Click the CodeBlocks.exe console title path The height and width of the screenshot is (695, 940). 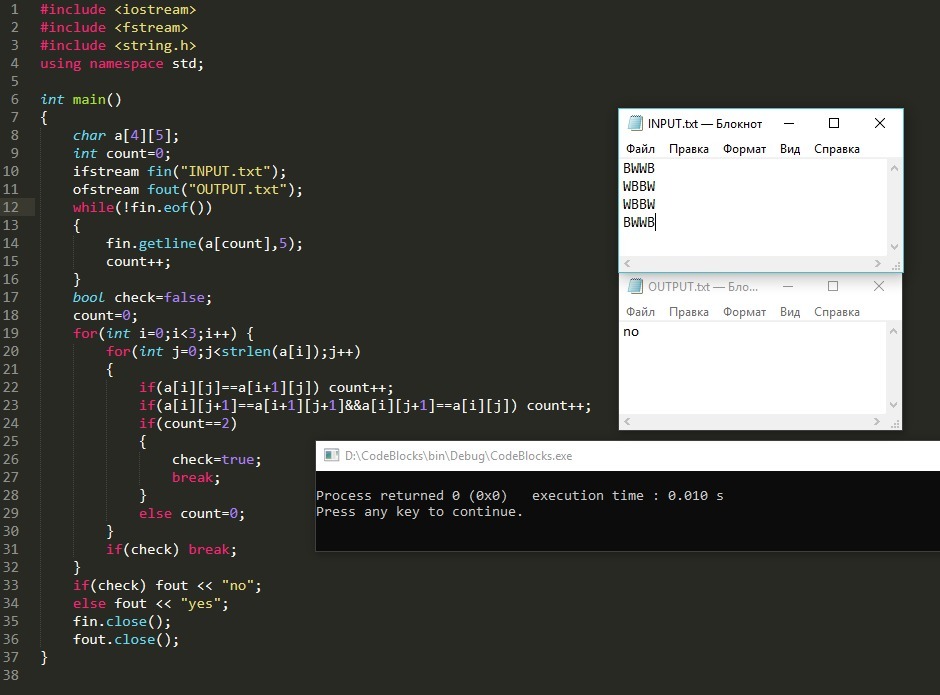[x=459, y=456]
